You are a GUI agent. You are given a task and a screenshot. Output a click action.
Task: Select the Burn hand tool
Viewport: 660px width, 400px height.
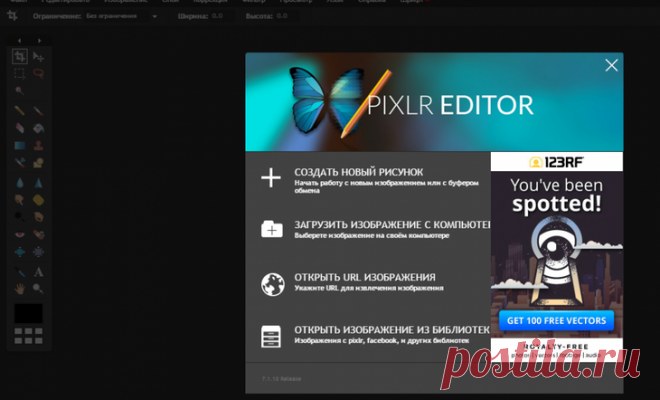point(38,217)
